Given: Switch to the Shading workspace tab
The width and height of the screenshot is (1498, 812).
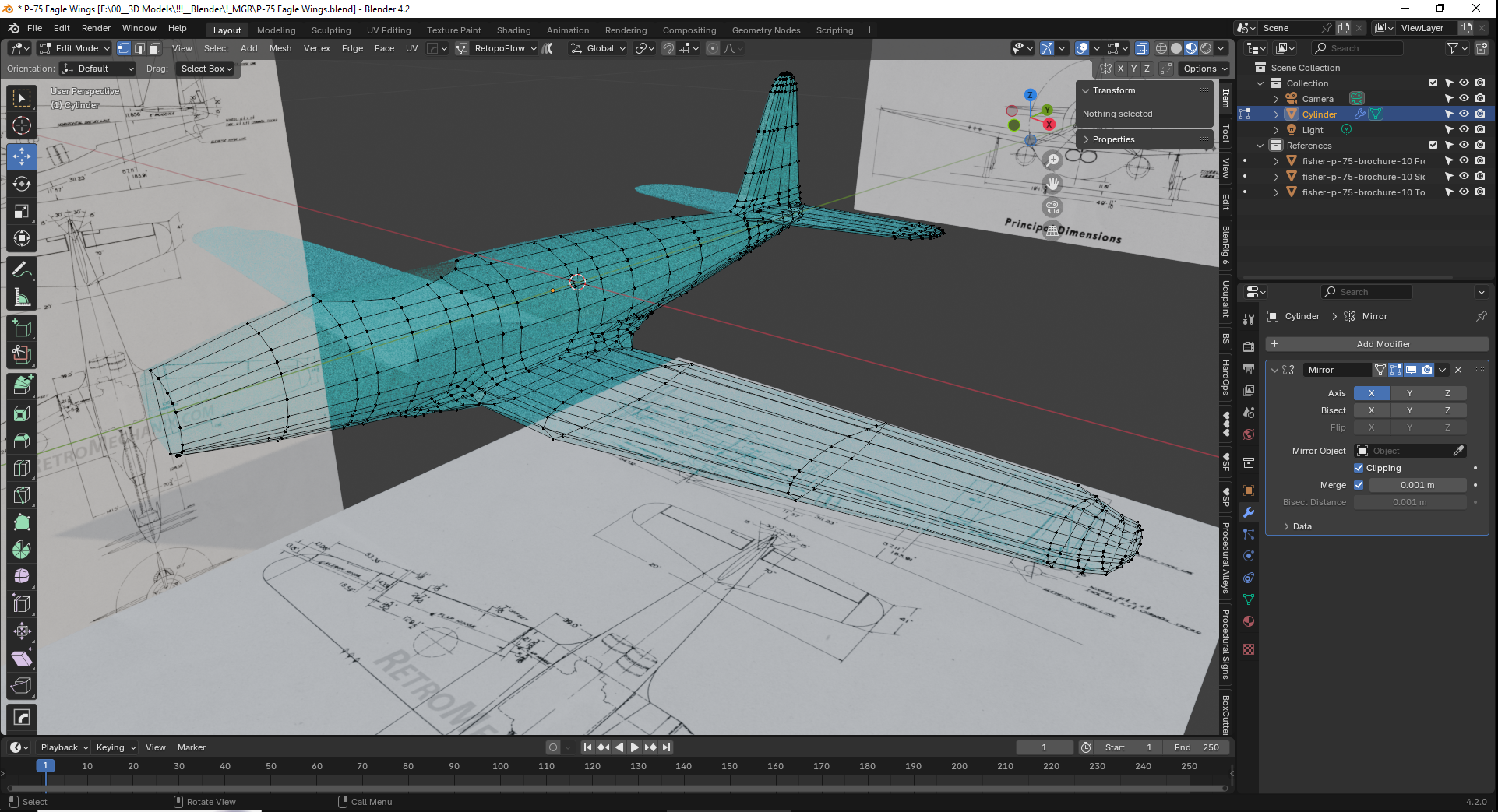Looking at the screenshot, I should click(514, 30).
